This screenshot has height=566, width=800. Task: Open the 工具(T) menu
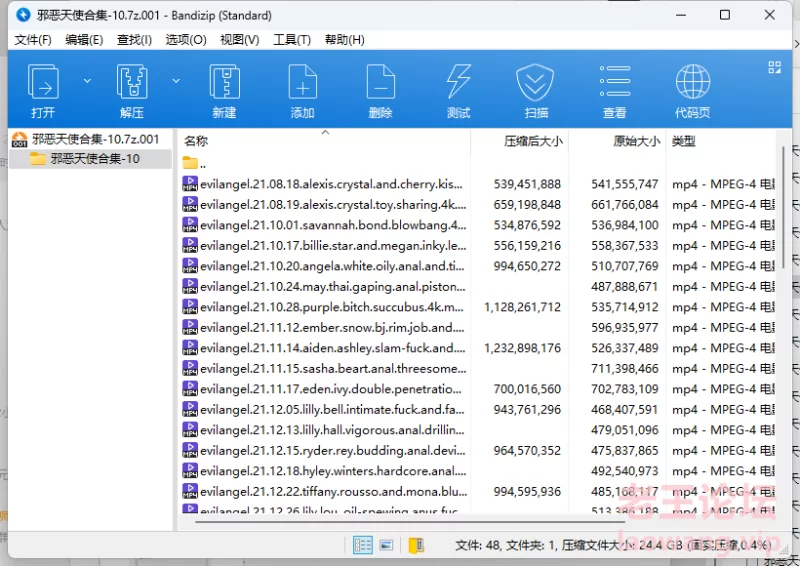coord(292,40)
